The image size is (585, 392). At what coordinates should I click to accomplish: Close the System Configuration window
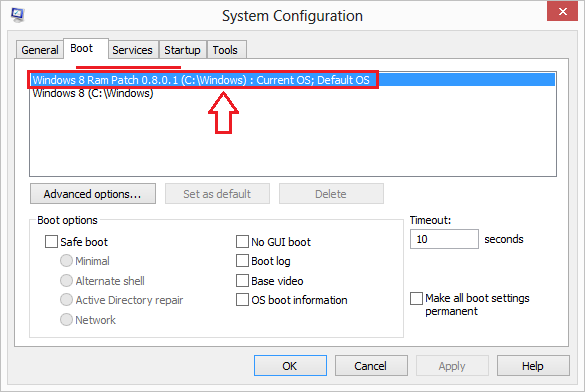(562, 11)
